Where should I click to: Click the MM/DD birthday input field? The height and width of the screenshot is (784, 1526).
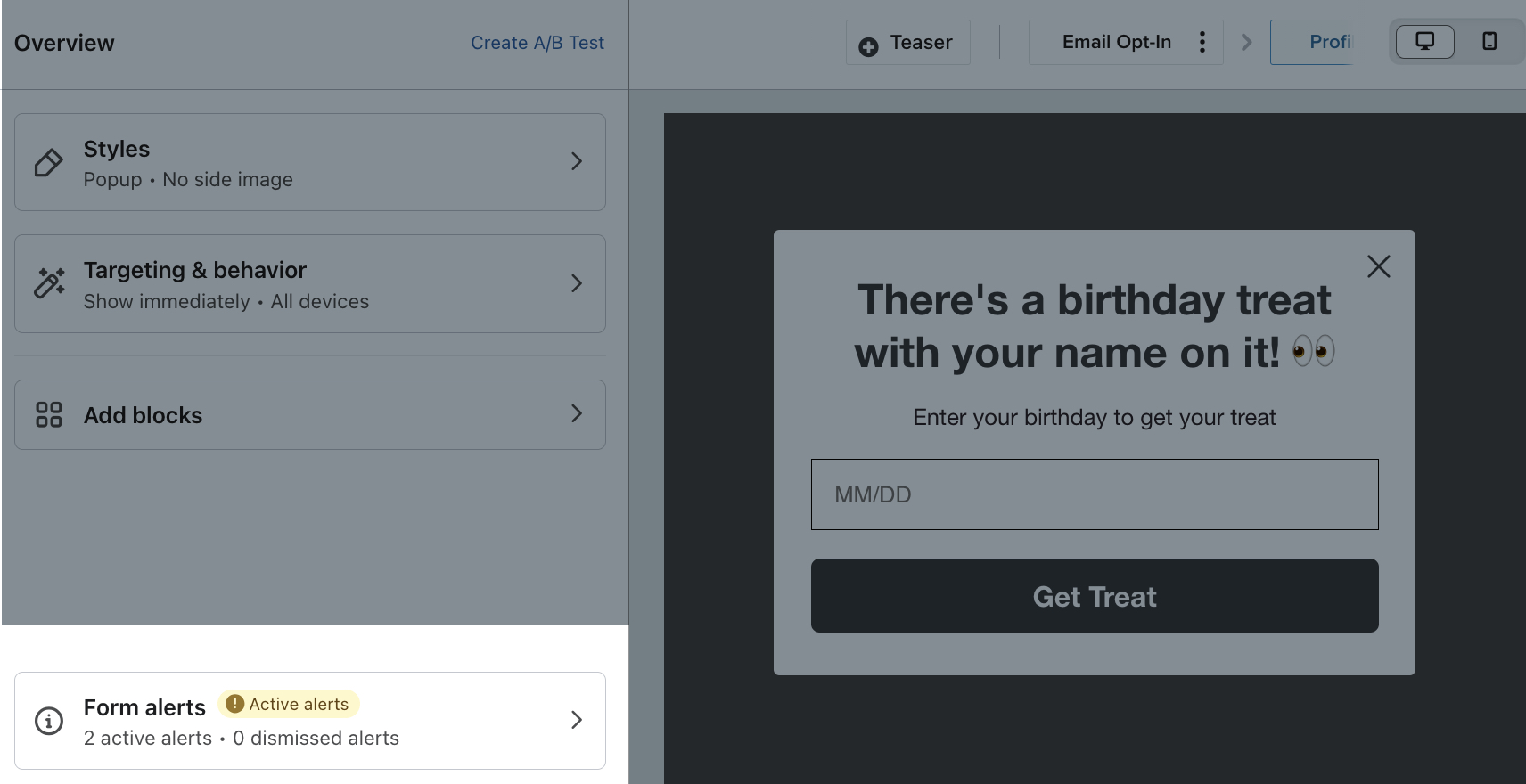coord(1094,494)
